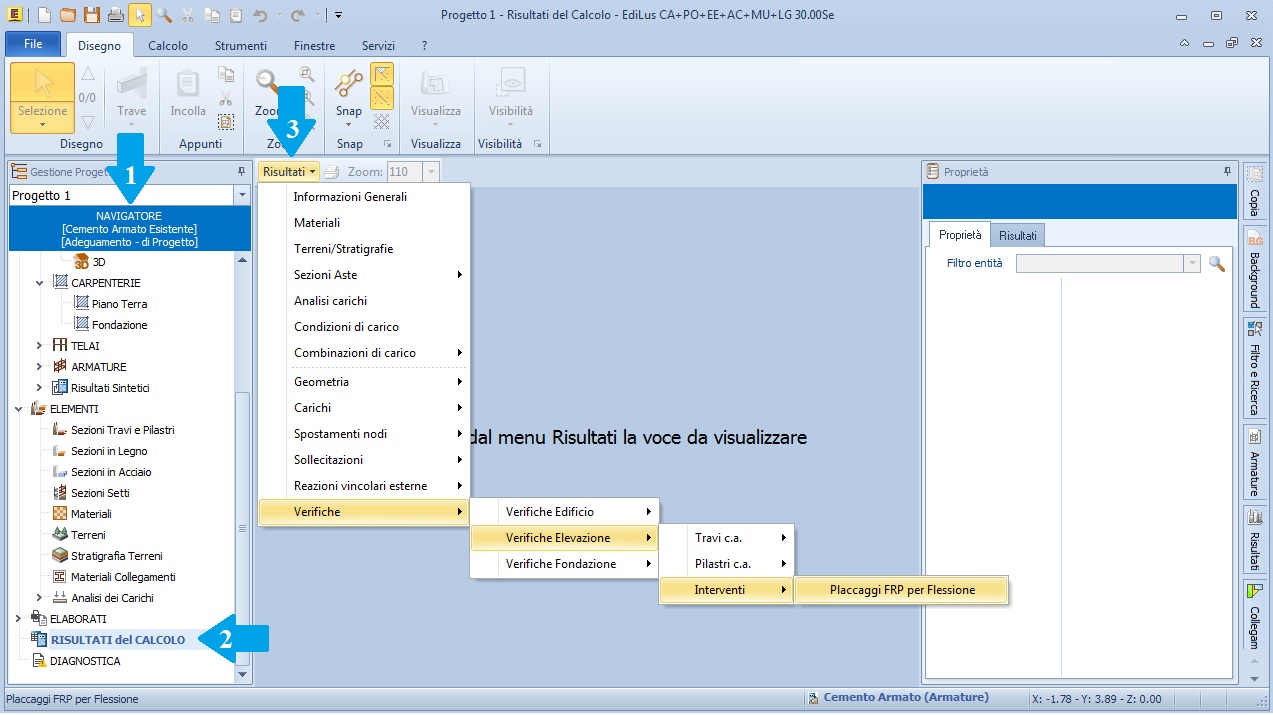The height and width of the screenshot is (715, 1273).
Task: Open the Progetto 1 dropdown
Action: point(241,195)
